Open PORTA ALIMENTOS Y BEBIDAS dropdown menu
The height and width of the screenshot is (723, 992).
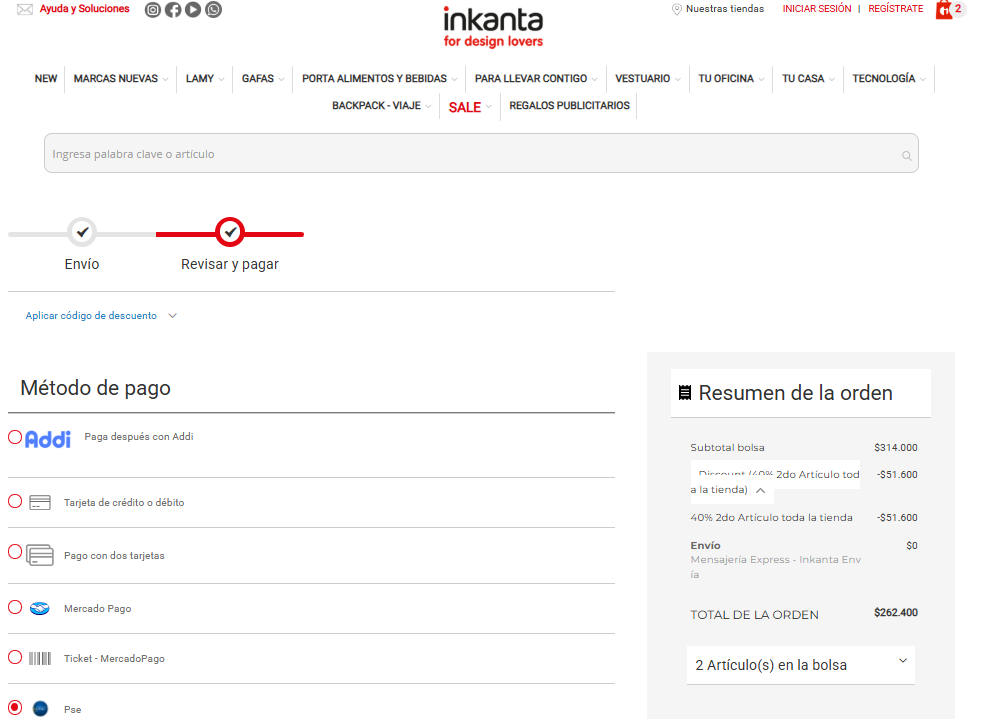(379, 78)
